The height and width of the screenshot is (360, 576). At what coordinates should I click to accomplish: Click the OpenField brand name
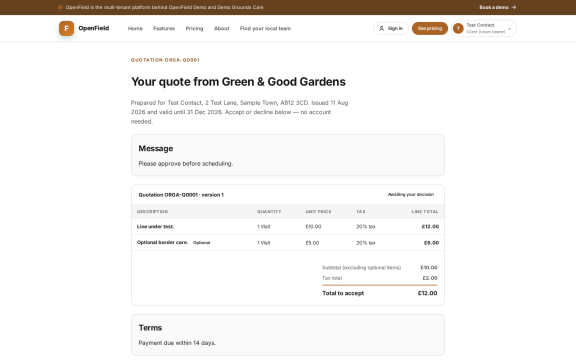coord(94,28)
